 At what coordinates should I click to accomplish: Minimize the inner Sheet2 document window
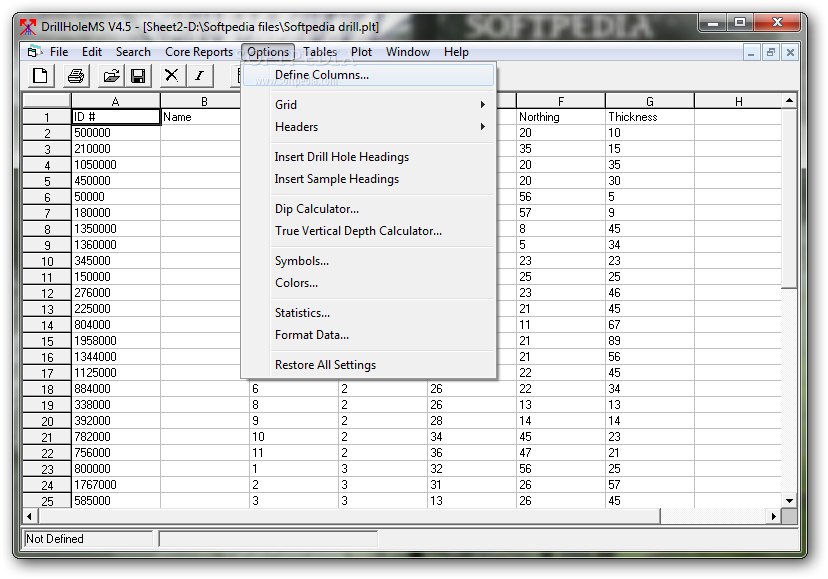pos(751,52)
